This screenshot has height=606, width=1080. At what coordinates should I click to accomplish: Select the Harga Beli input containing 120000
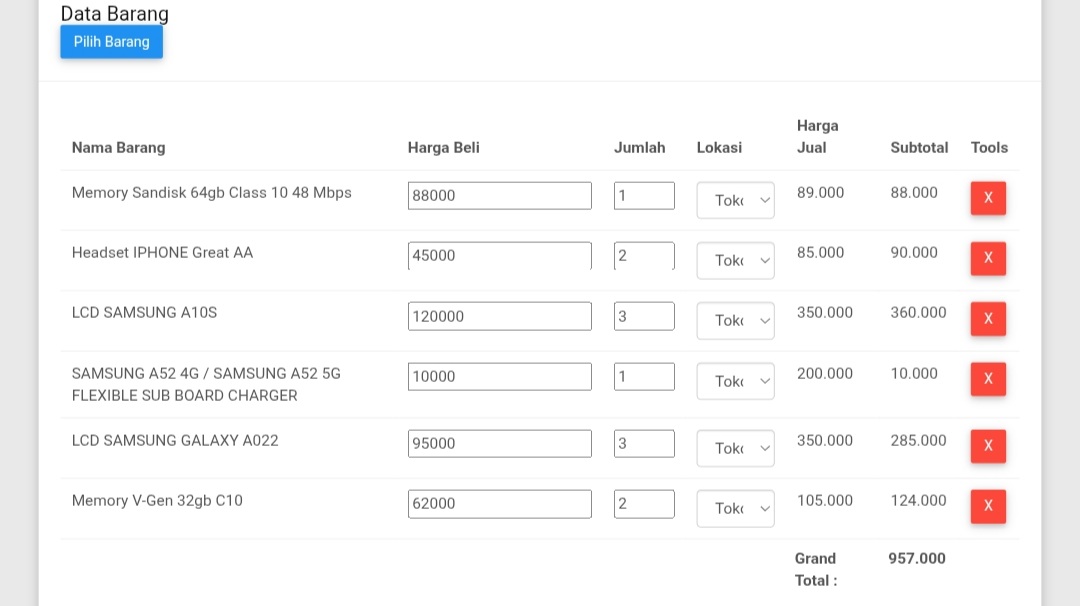pos(499,316)
